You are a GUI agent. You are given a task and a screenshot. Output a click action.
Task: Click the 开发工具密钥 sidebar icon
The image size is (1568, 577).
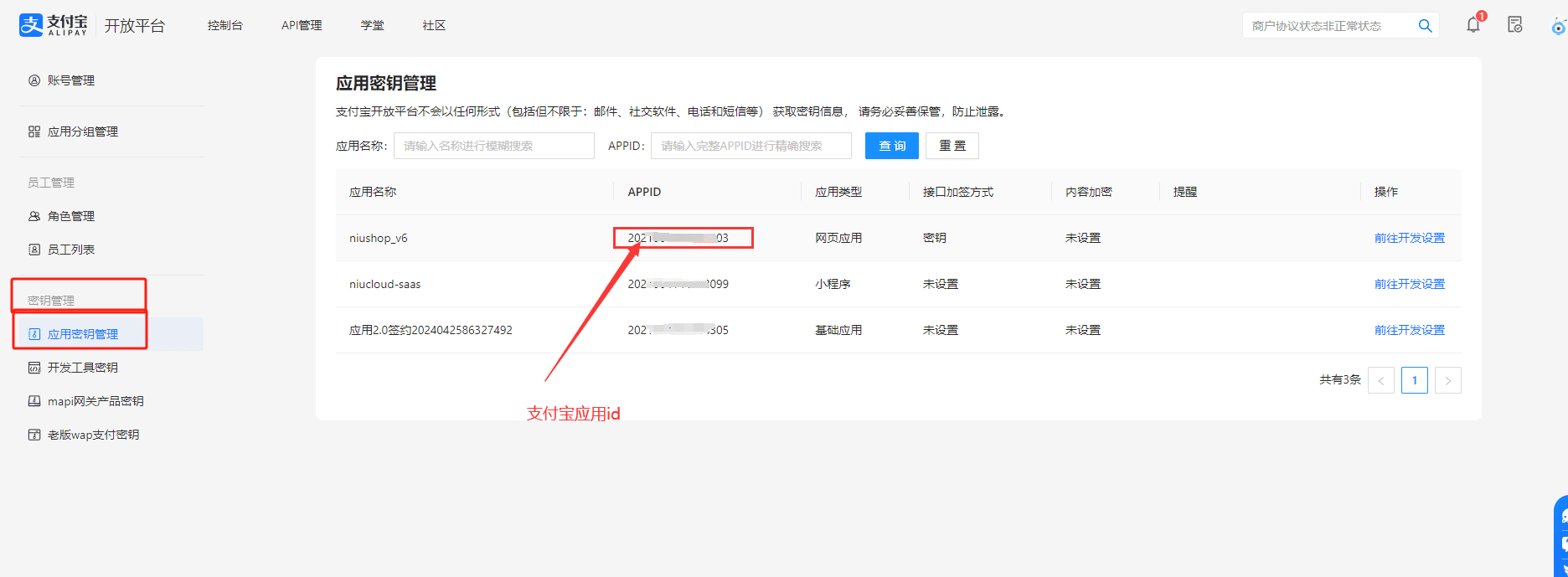tap(34, 368)
